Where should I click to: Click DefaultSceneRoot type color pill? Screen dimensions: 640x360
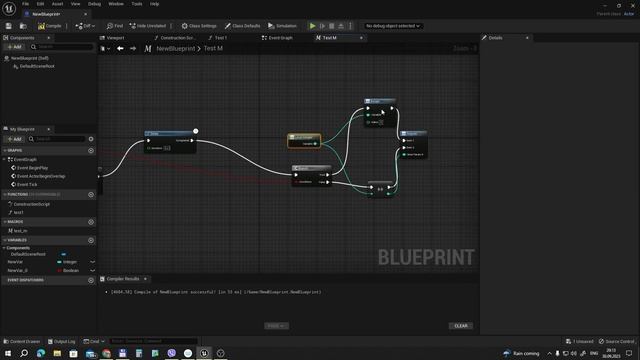[63, 254]
